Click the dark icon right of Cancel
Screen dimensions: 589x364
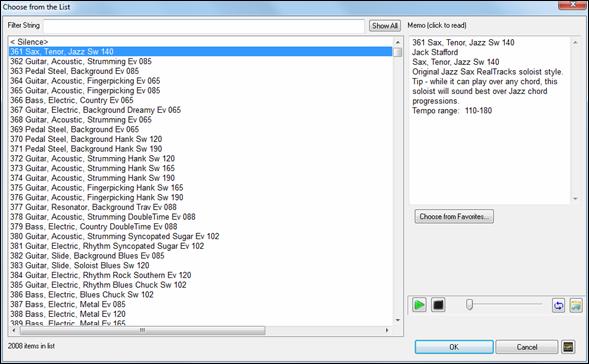(568, 347)
